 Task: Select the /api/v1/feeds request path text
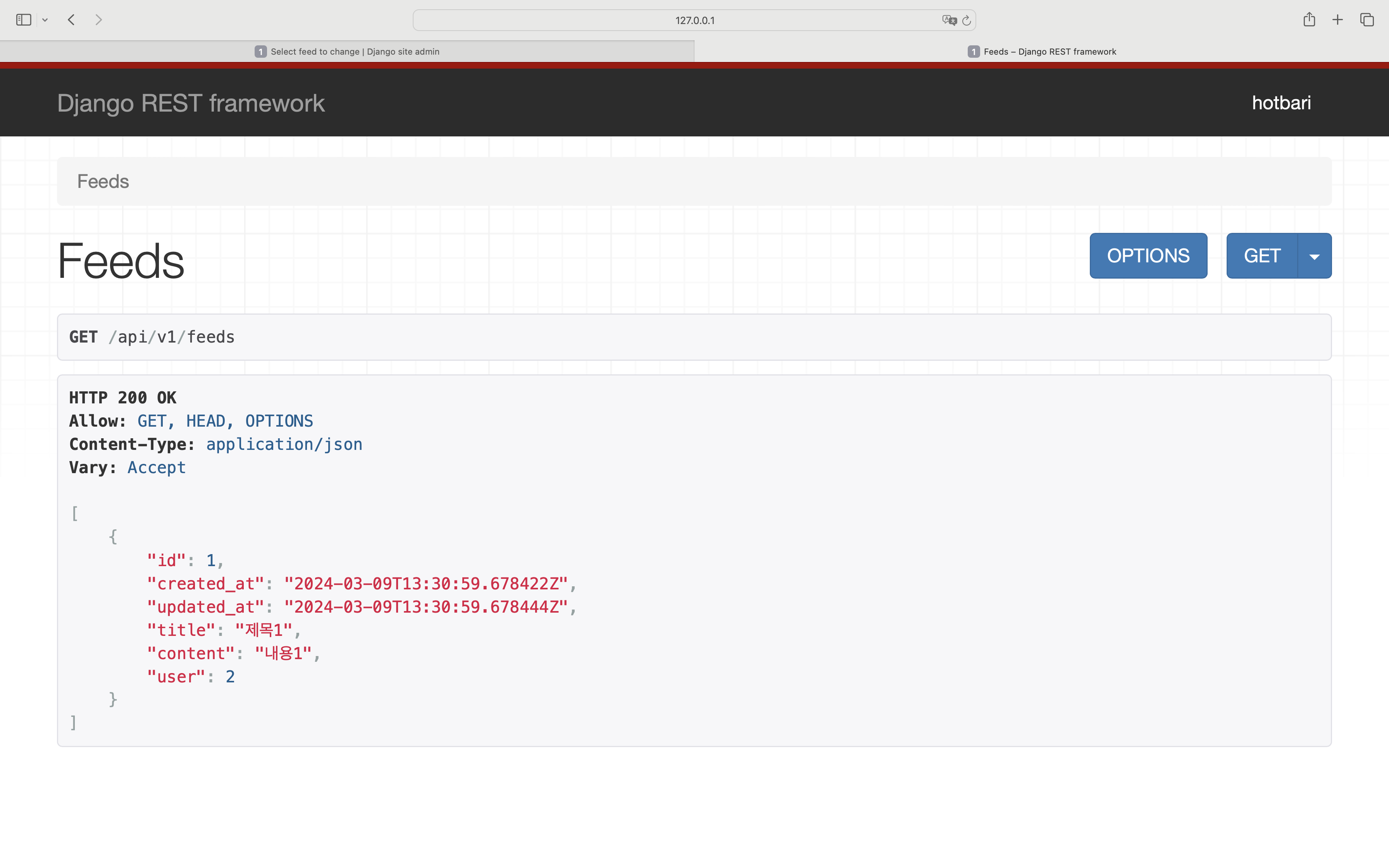click(x=172, y=337)
